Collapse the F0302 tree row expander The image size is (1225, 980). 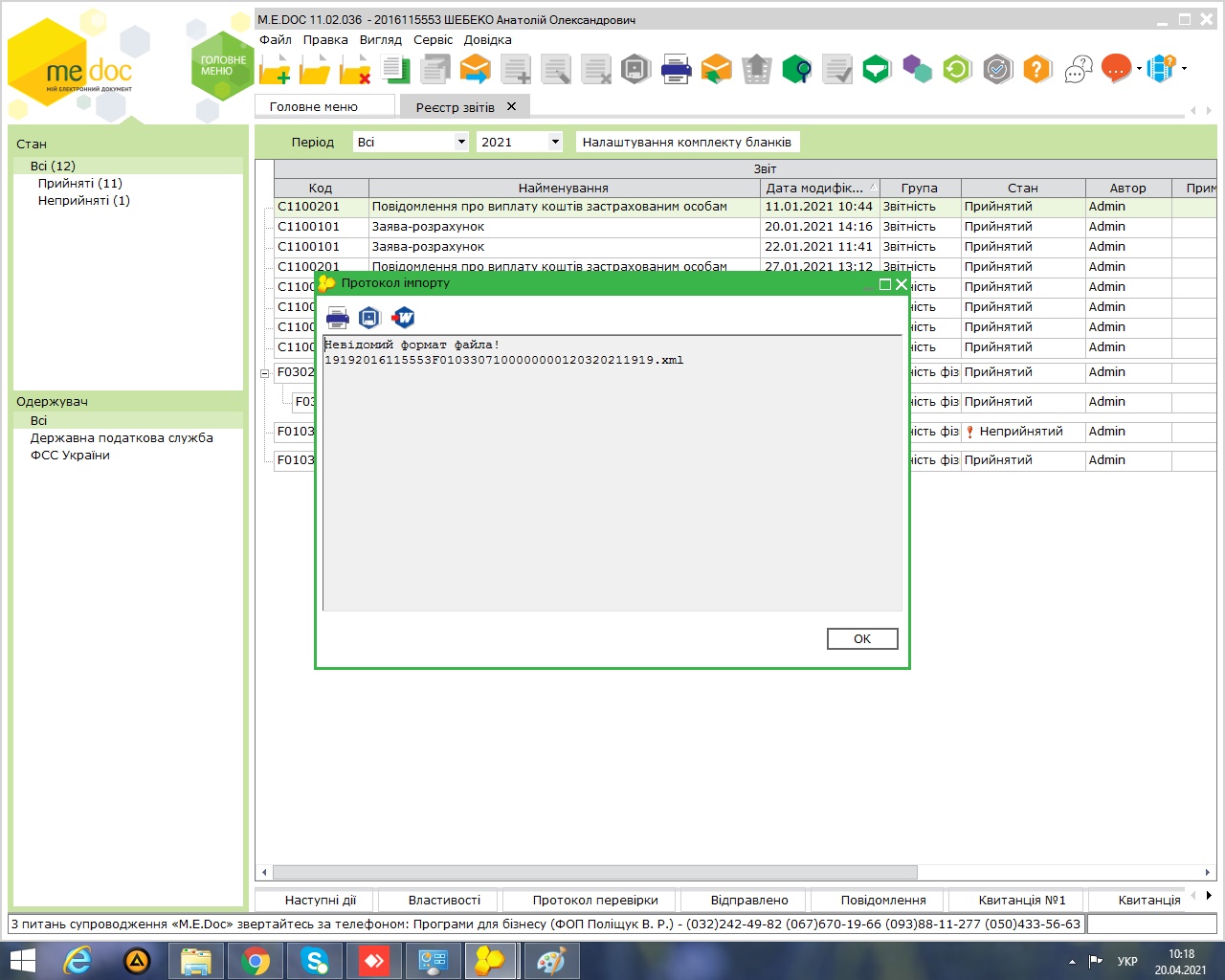pyautogui.click(x=265, y=373)
